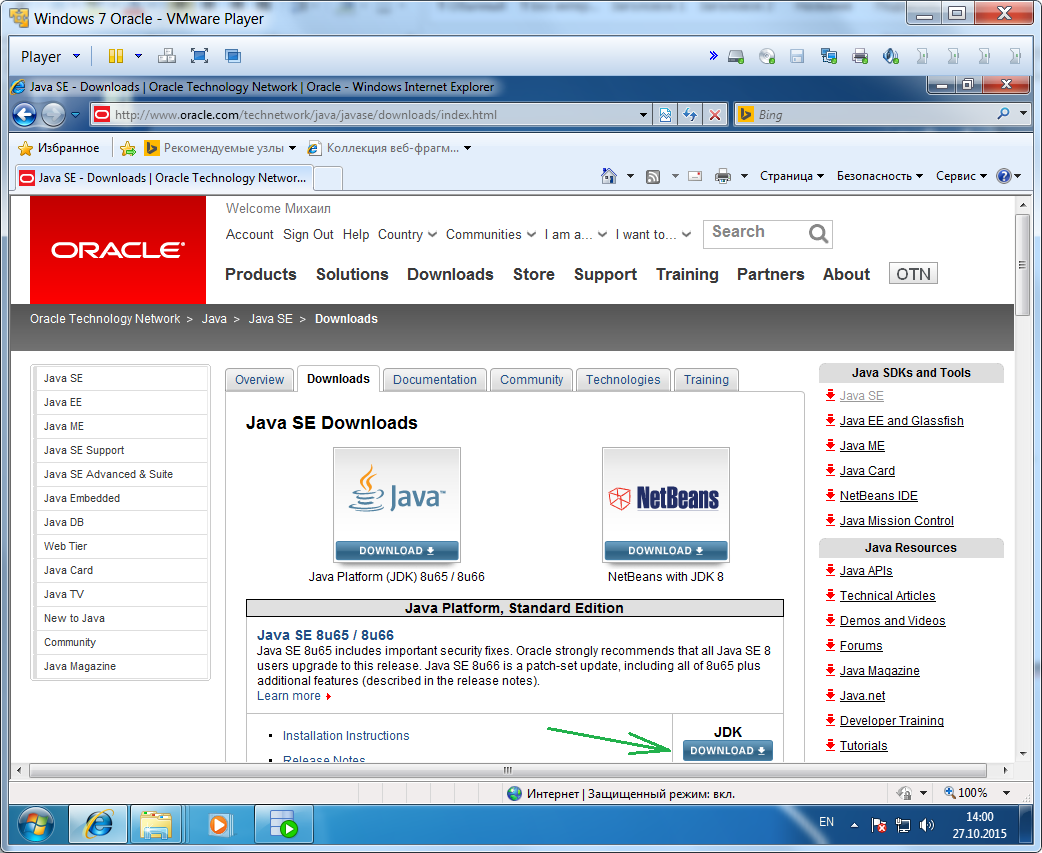This screenshot has width=1042, height=853.
Task: Open network status icon in system tray
Action: coord(902,825)
